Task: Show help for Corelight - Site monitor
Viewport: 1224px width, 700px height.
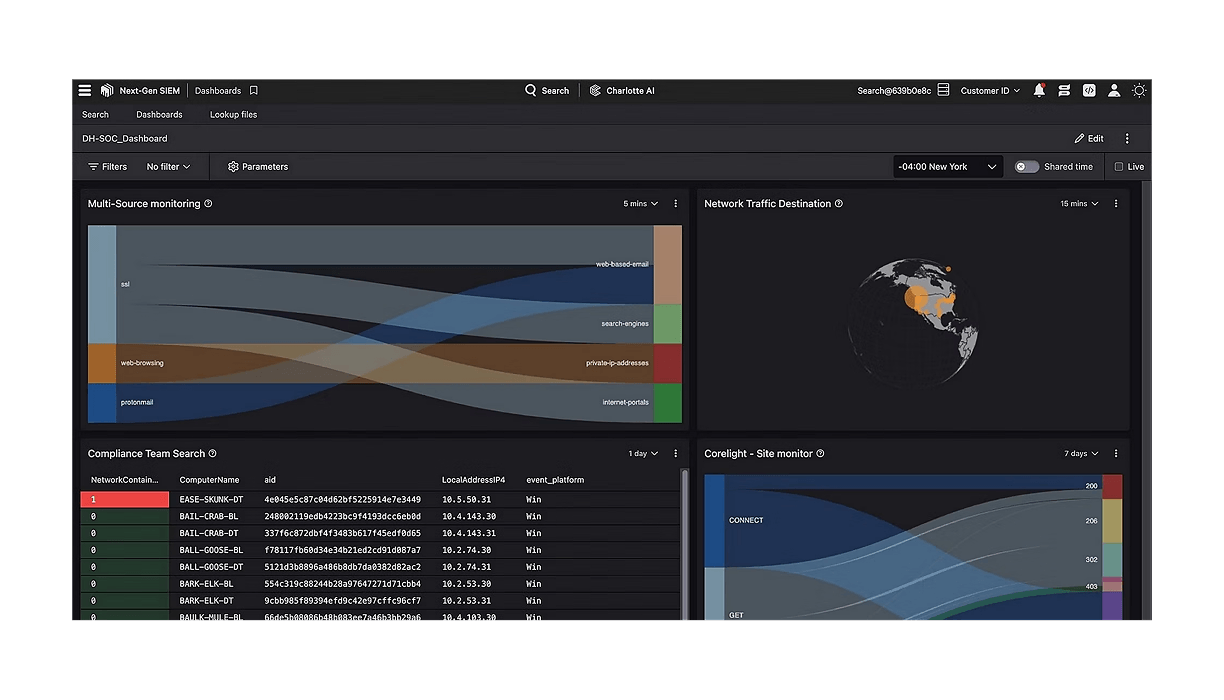Action: 821,454
